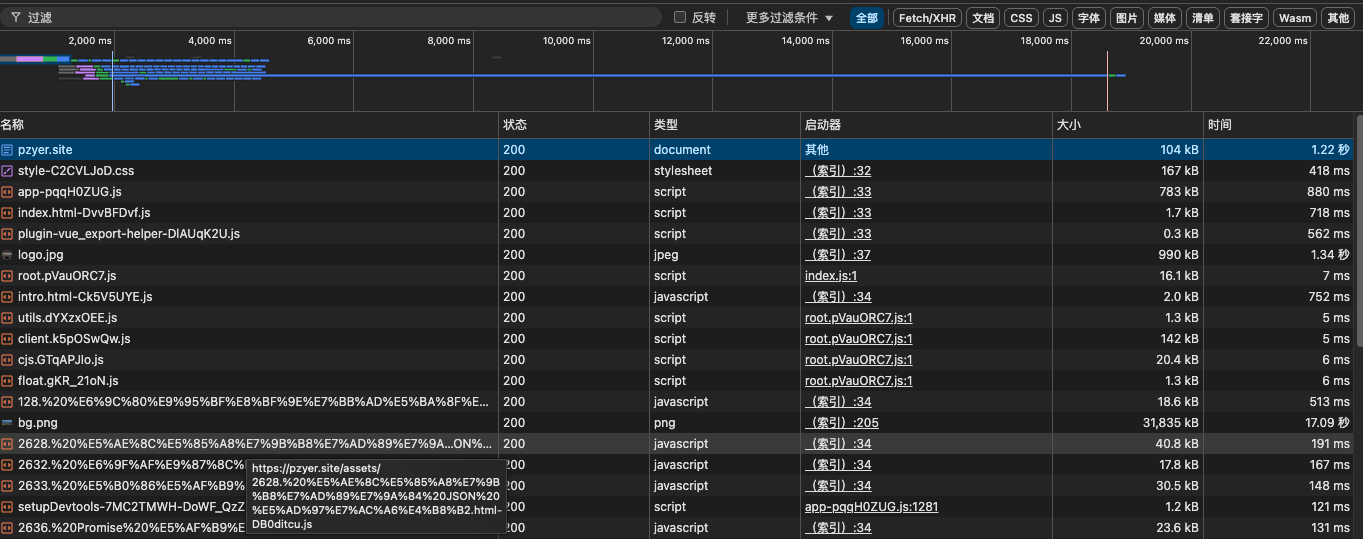
Task: Open the 更多过滤条件 dropdown
Action: click(x=789, y=17)
